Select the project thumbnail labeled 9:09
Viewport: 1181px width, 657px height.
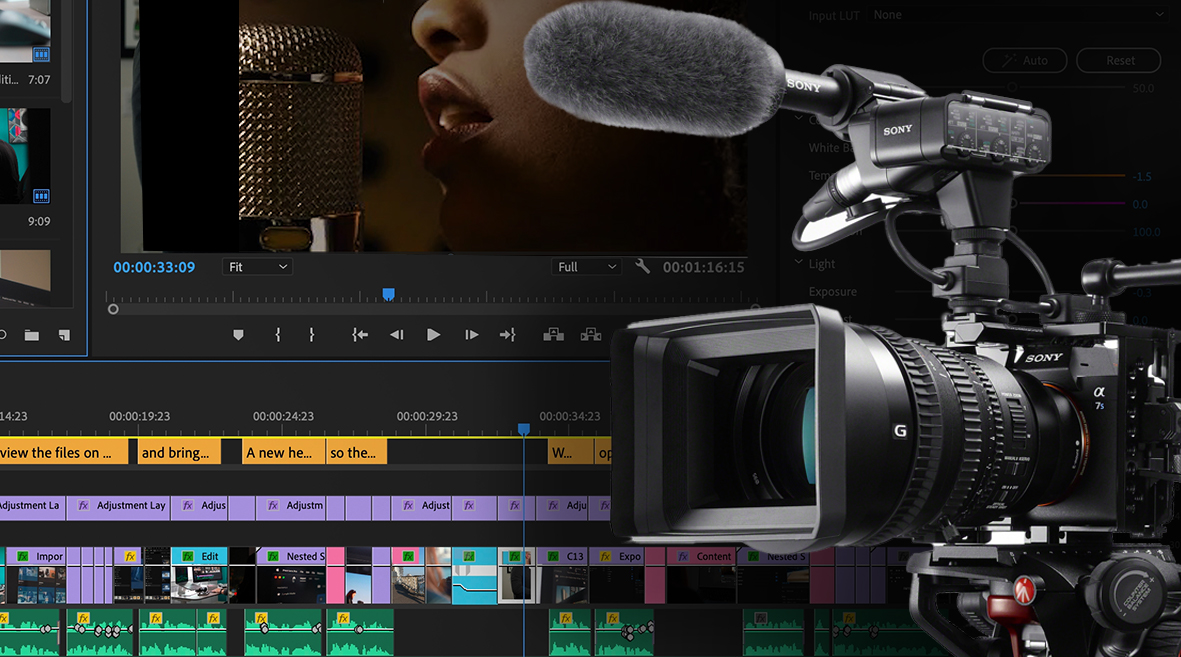pos(25,156)
